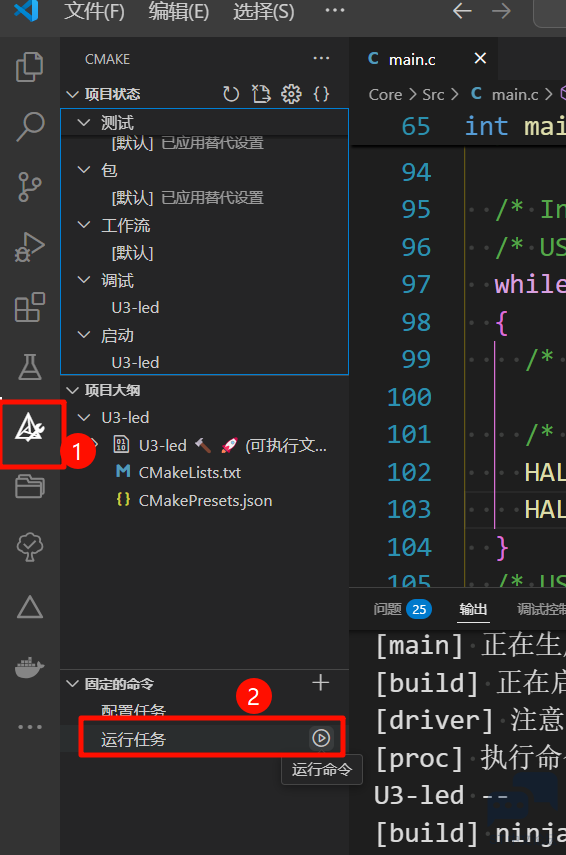Open the 文件(F) menu
Viewport: 566px width, 855px height.
[94, 11]
